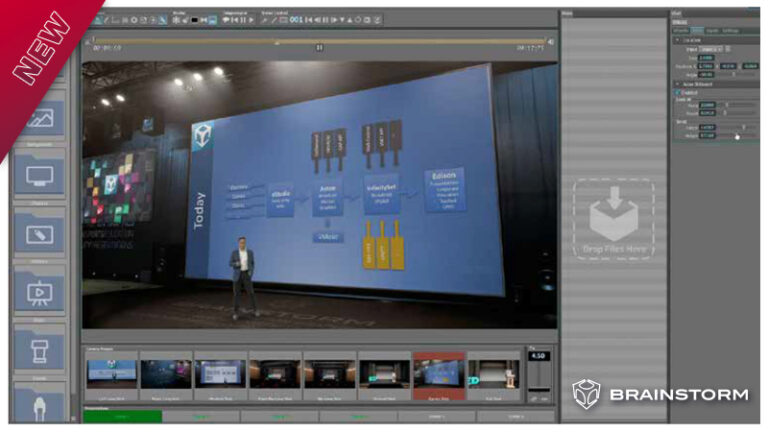This screenshot has height=432, width=768.
Task: Open the monitor screen folder in sidebar
Action: click(x=40, y=175)
